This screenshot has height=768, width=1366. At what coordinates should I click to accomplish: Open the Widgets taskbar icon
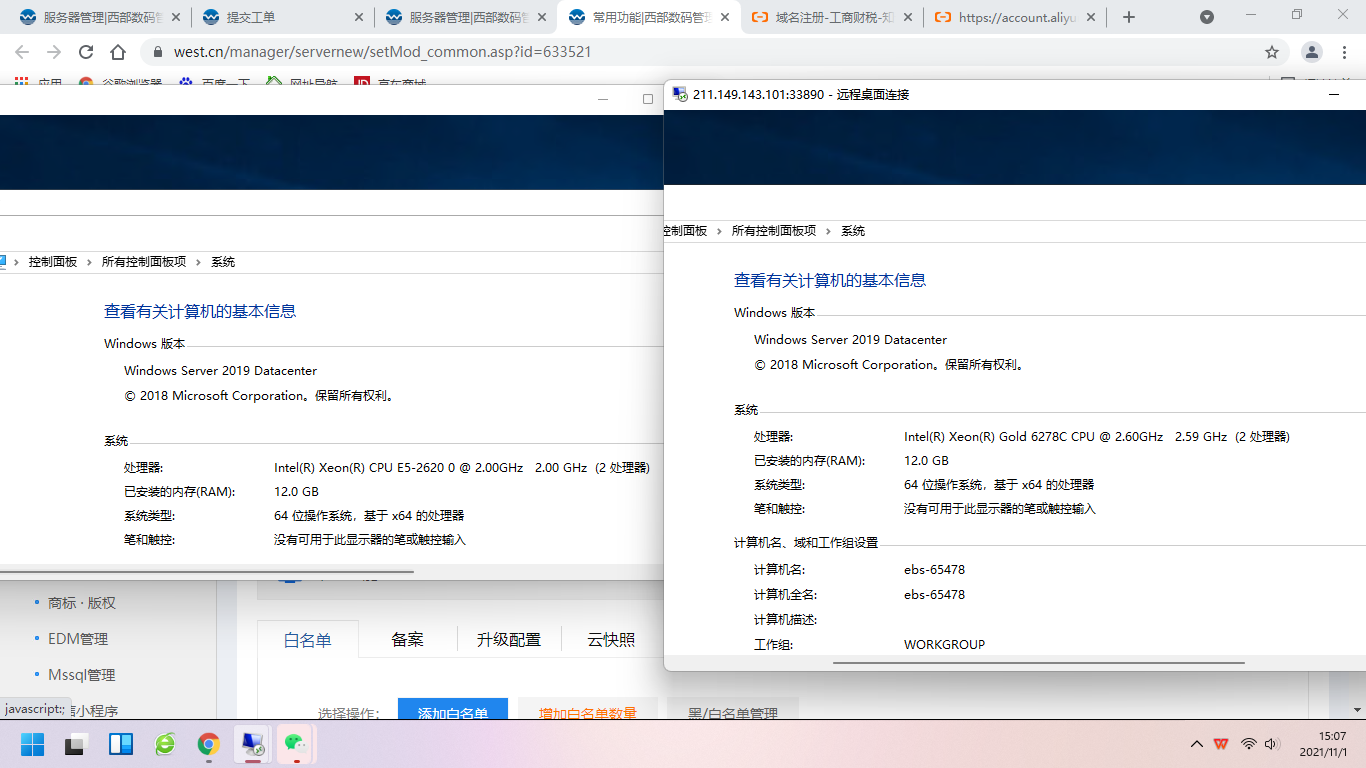point(121,744)
